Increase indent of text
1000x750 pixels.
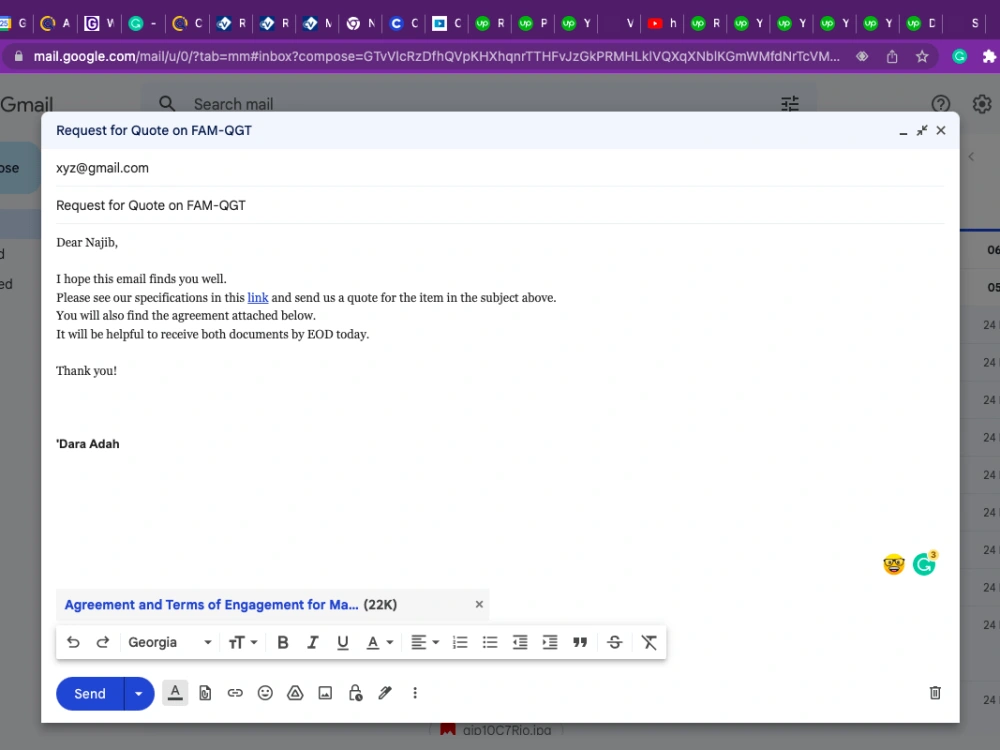(x=550, y=642)
